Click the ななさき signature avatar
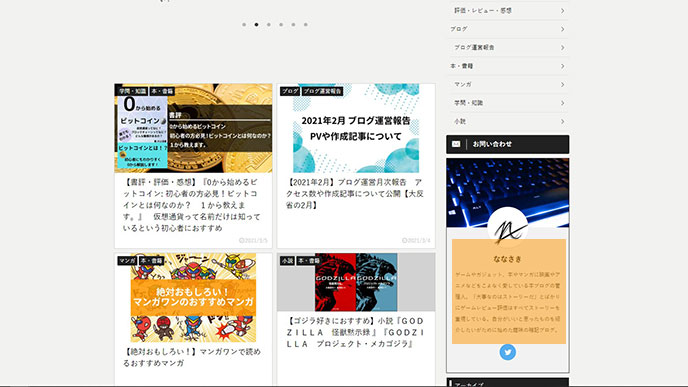This screenshot has height=387, width=688. pos(508,228)
